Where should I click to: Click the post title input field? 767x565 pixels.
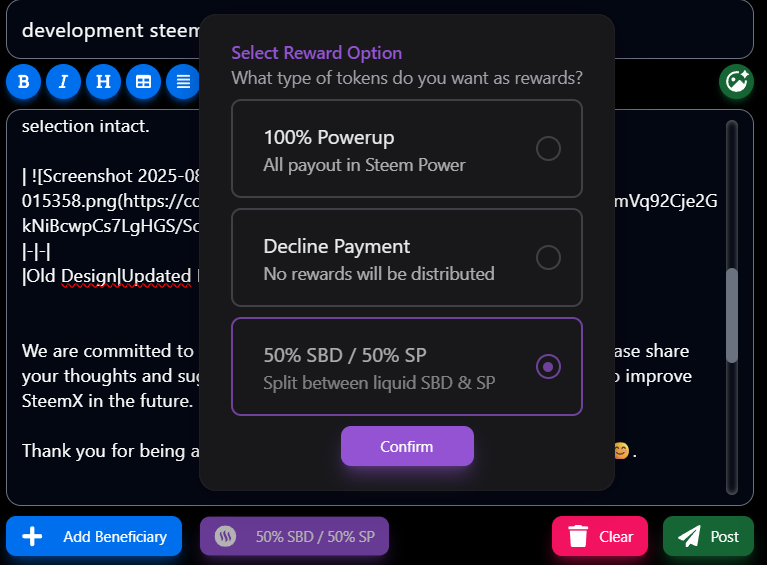pyautogui.click(x=380, y=30)
